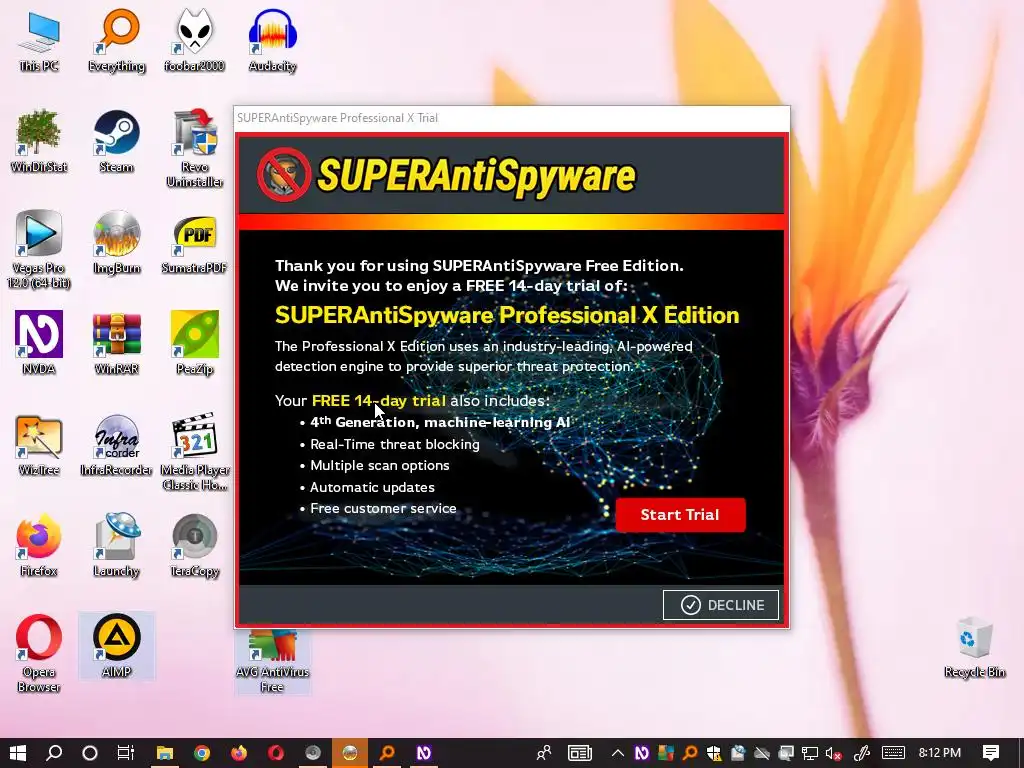Viewport: 1024px width, 768px height.
Task: Launch Steam from the desktop
Action: pos(116,141)
